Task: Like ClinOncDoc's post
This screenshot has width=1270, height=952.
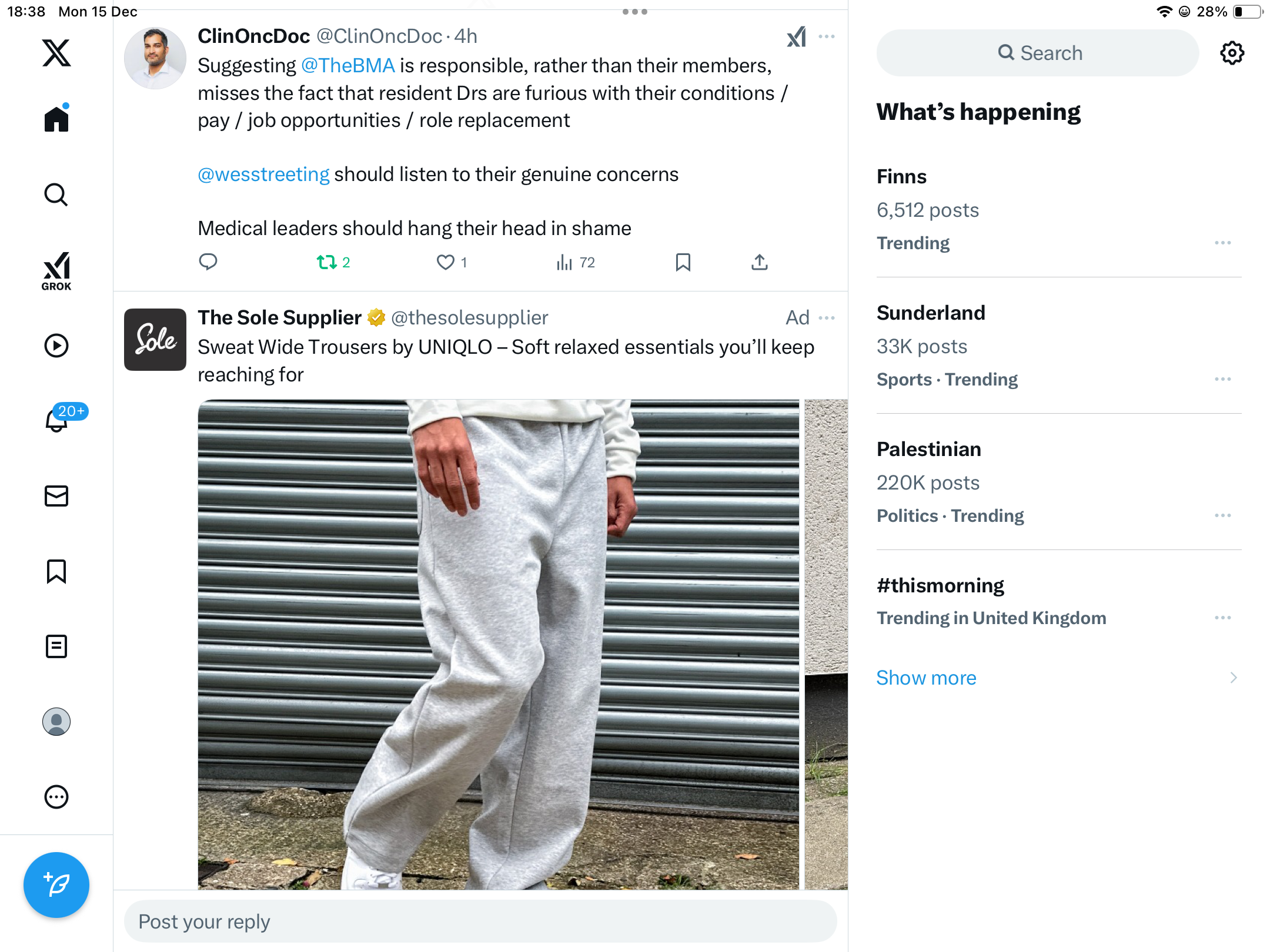Action: [446, 262]
